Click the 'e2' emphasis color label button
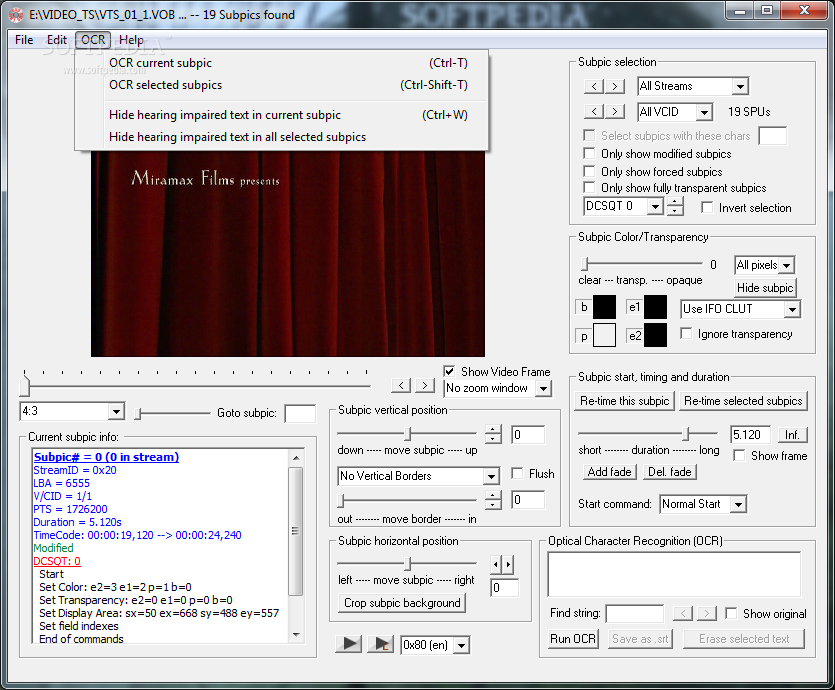Screen dimensions: 835x690 tap(634, 336)
